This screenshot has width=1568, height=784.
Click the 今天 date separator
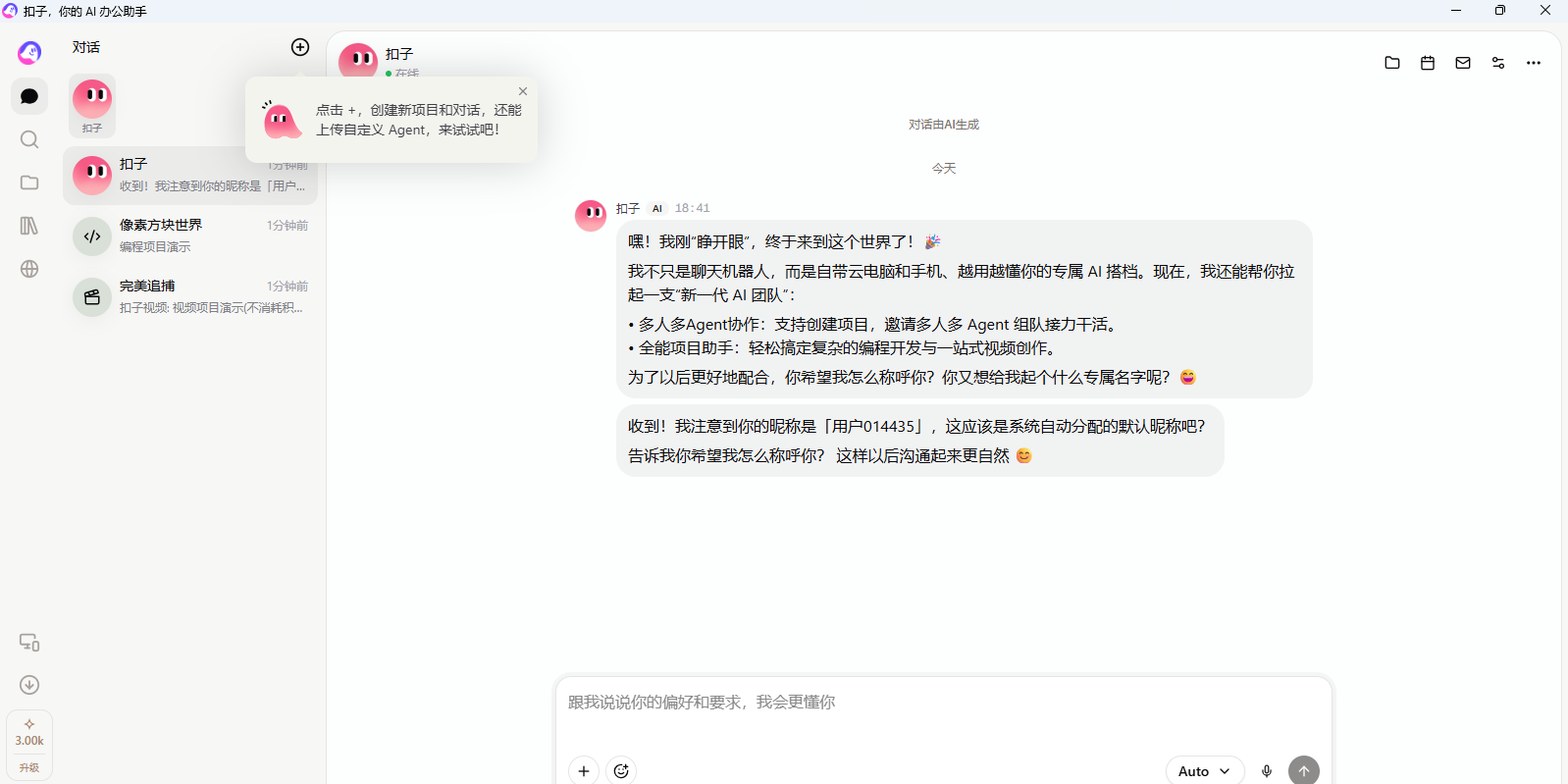(x=944, y=169)
